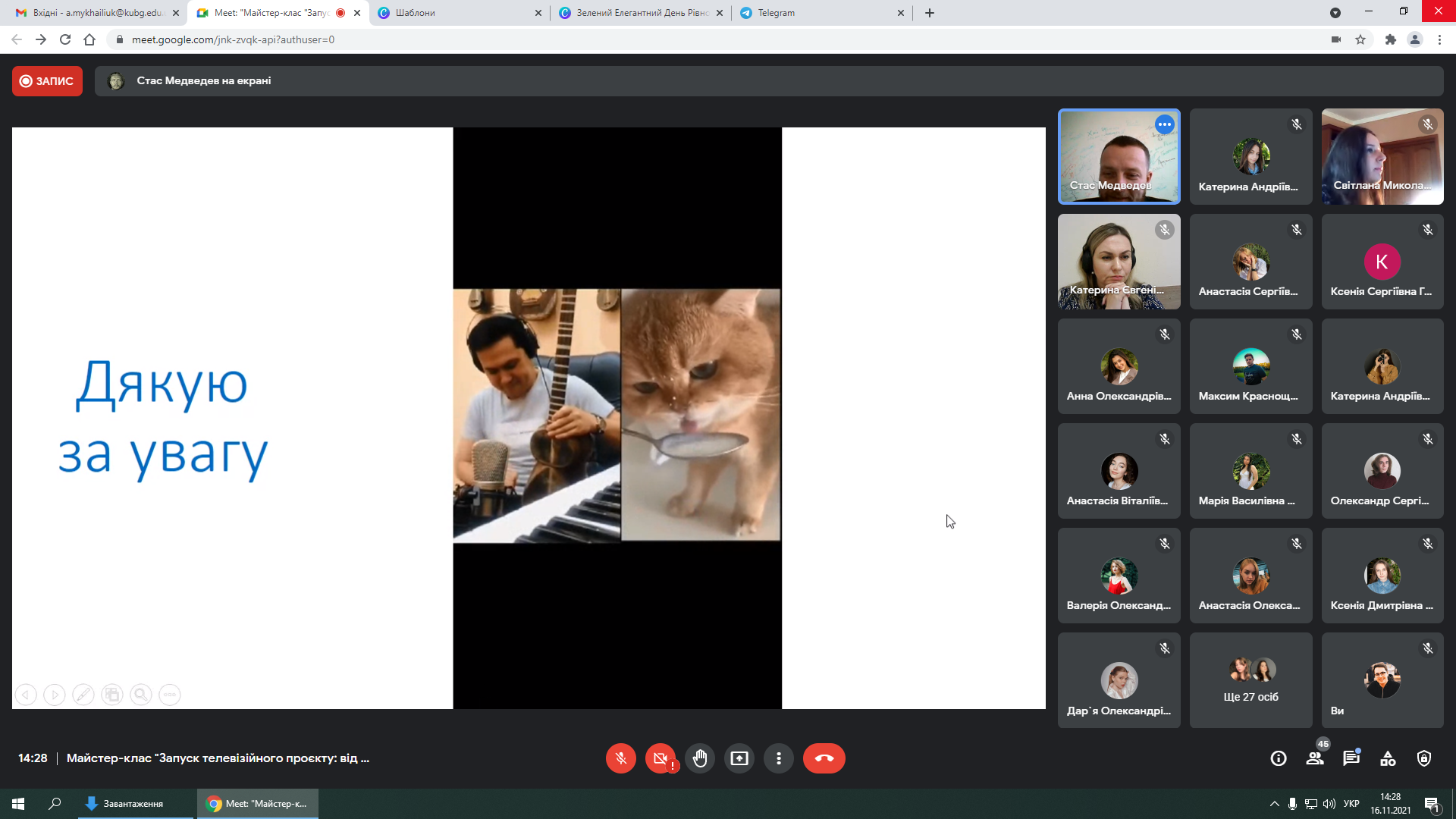Open the activities icon

(x=1388, y=758)
